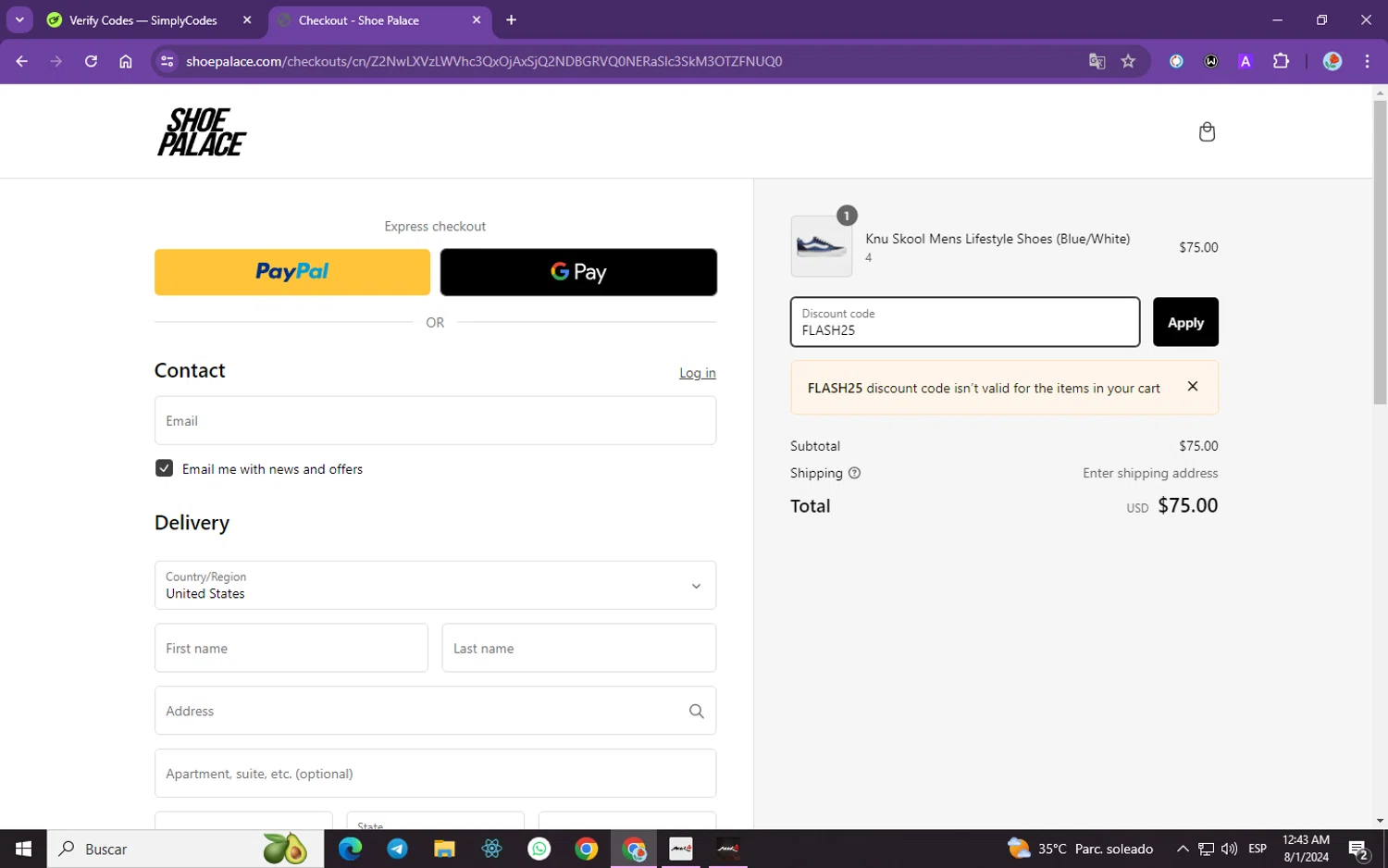This screenshot has width=1388, height=868.
Task: Click the Knu Skool shoe thumbnail
Action: point(822,246)
